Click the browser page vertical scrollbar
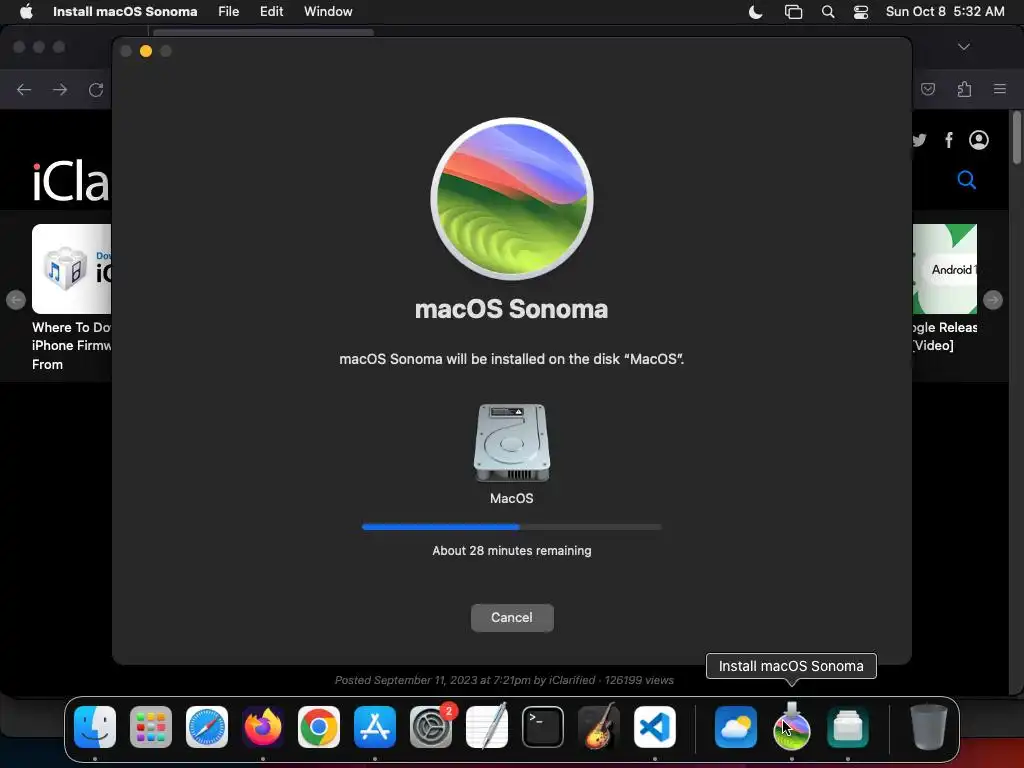This screenshot has width=1024, height=768. tap(1016, 138)
